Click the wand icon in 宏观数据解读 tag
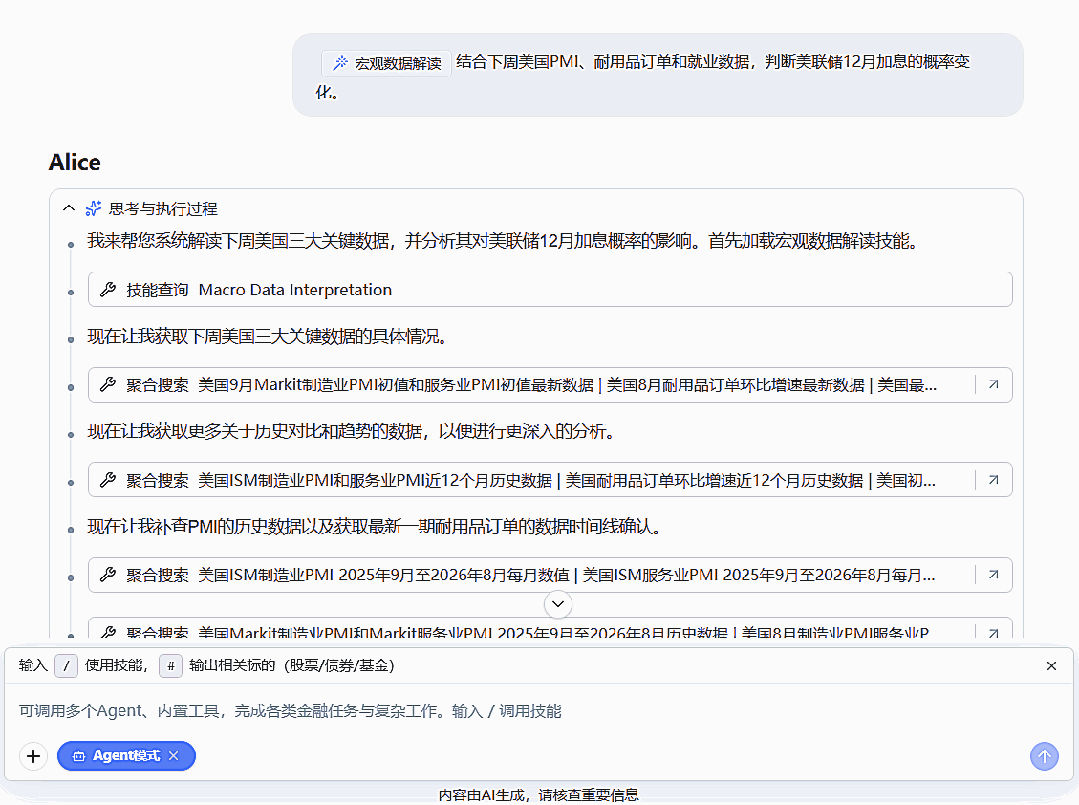The width and height of the screenshot is (1079, 805). coord(341,63)
